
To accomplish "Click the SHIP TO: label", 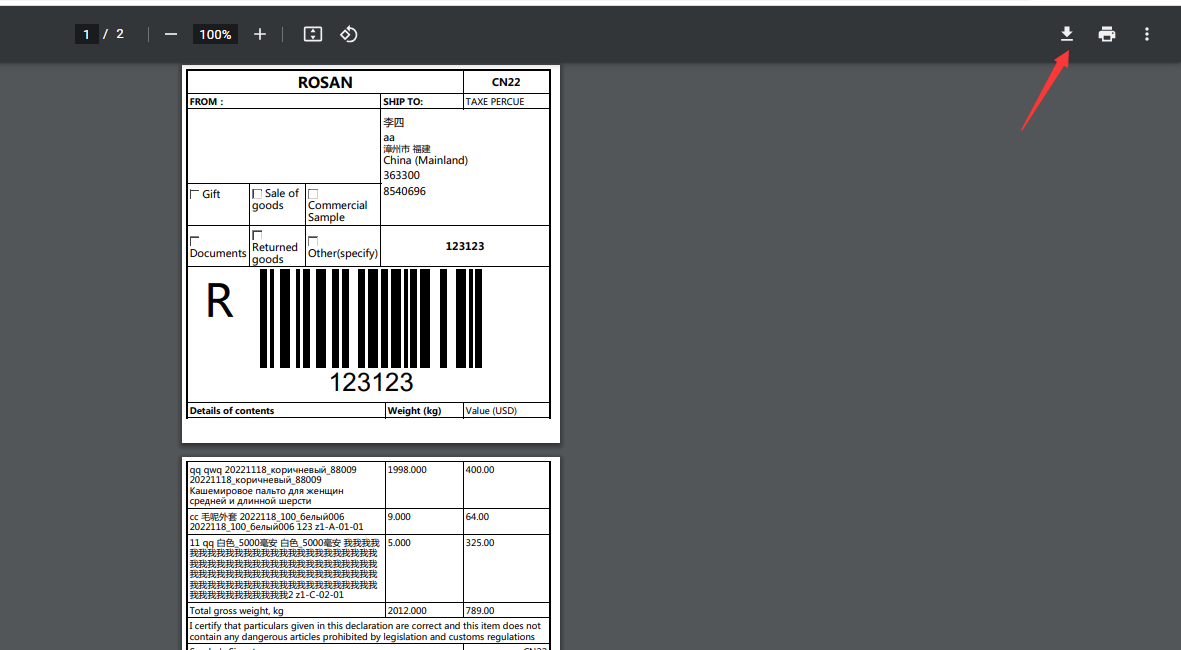I will click(403, 102).
